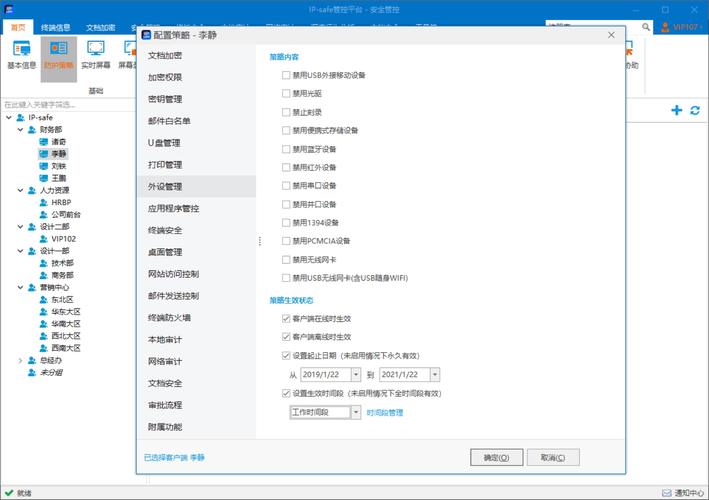Viewport: 709px width, 500px height.
Task: Click the blue plus add icon
Action: tap(677, 110)
